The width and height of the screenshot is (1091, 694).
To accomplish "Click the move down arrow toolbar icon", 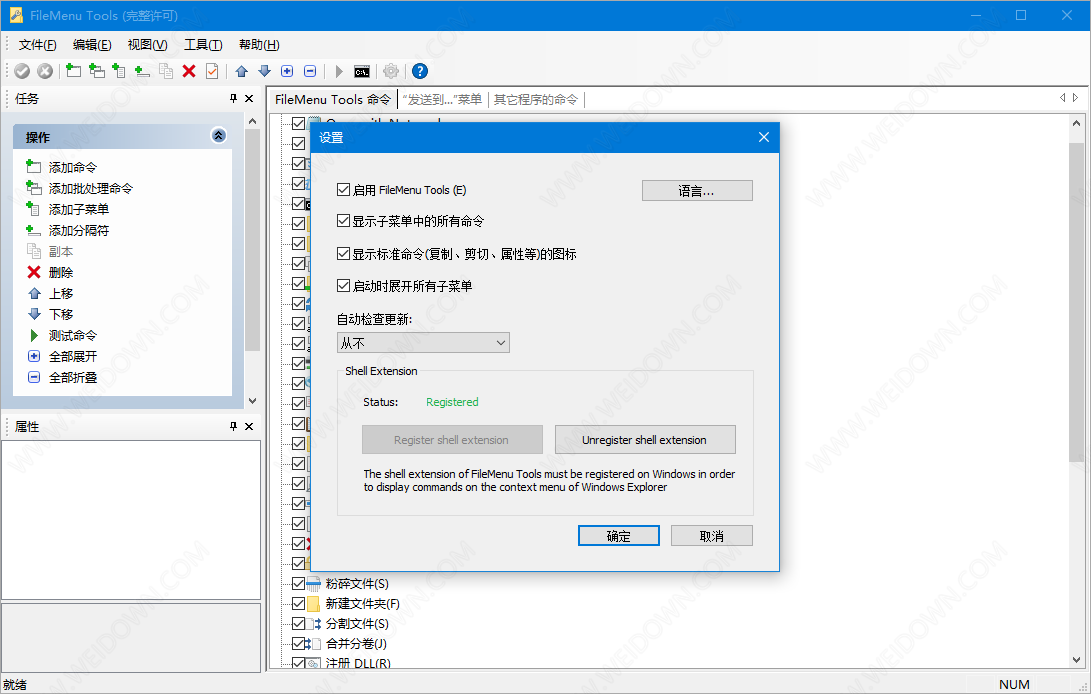I will 264,71.
